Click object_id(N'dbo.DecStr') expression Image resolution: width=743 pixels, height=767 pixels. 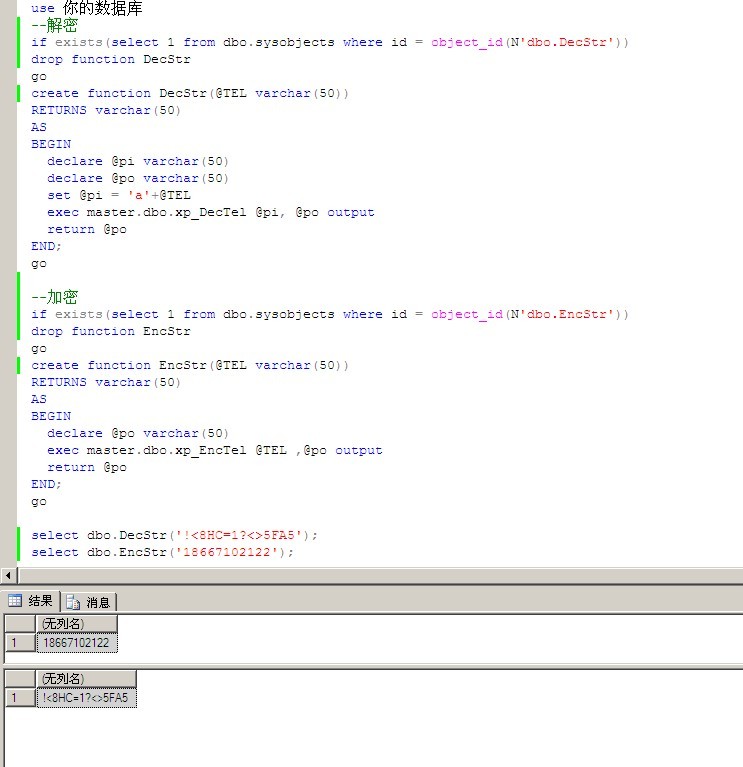coord(529,43)
